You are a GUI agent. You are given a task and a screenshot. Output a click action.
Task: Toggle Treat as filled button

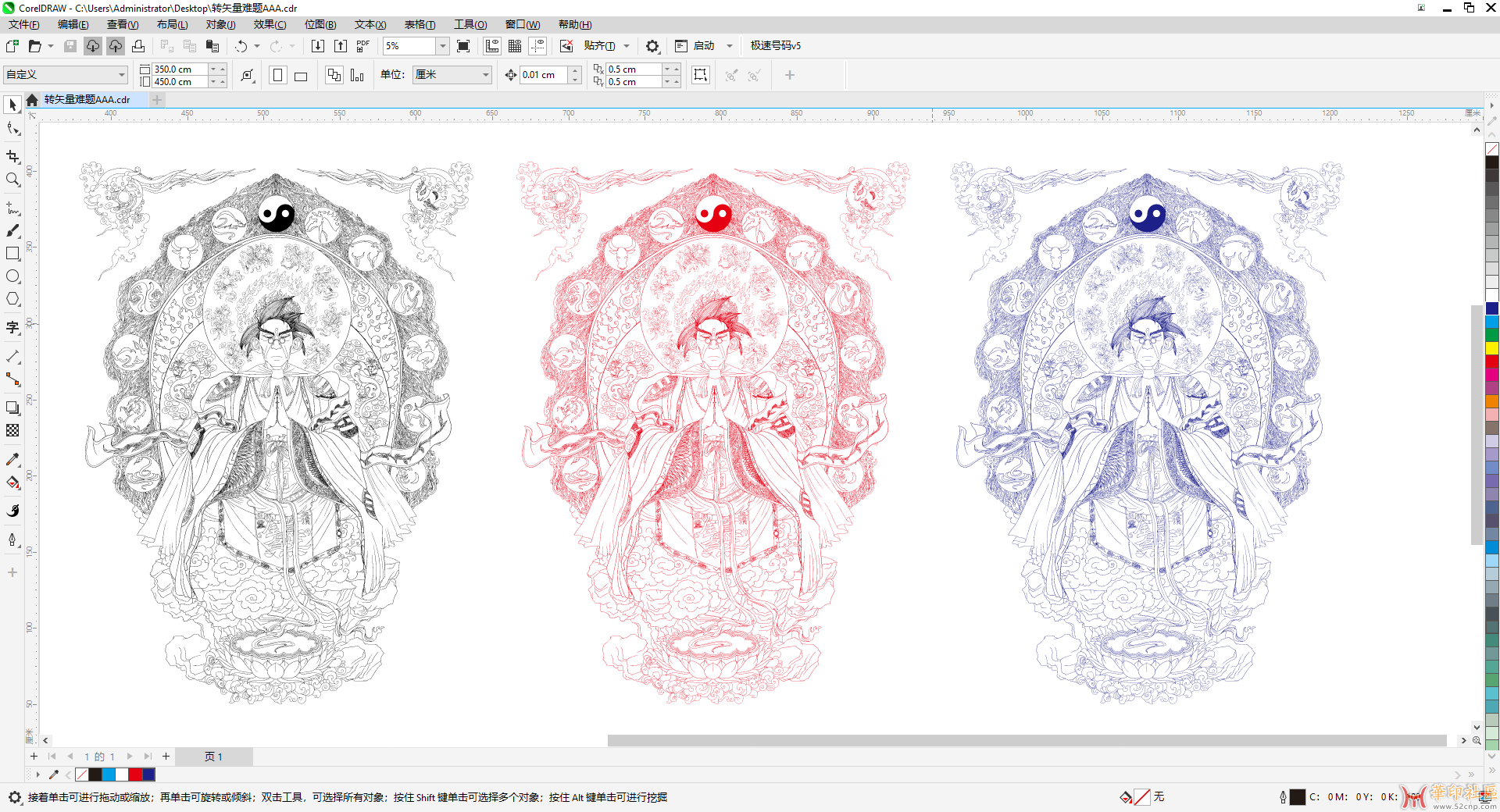tap(701, 75)
